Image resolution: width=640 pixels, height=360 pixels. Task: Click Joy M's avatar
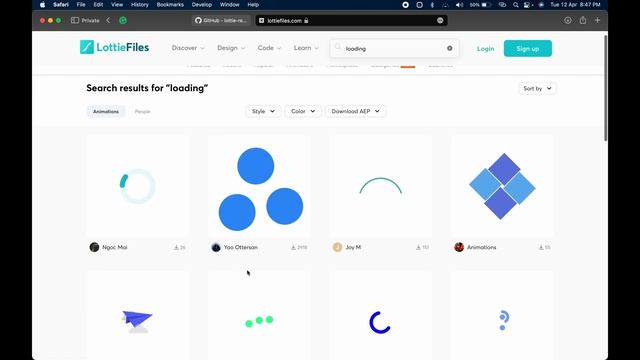(338, 247)
